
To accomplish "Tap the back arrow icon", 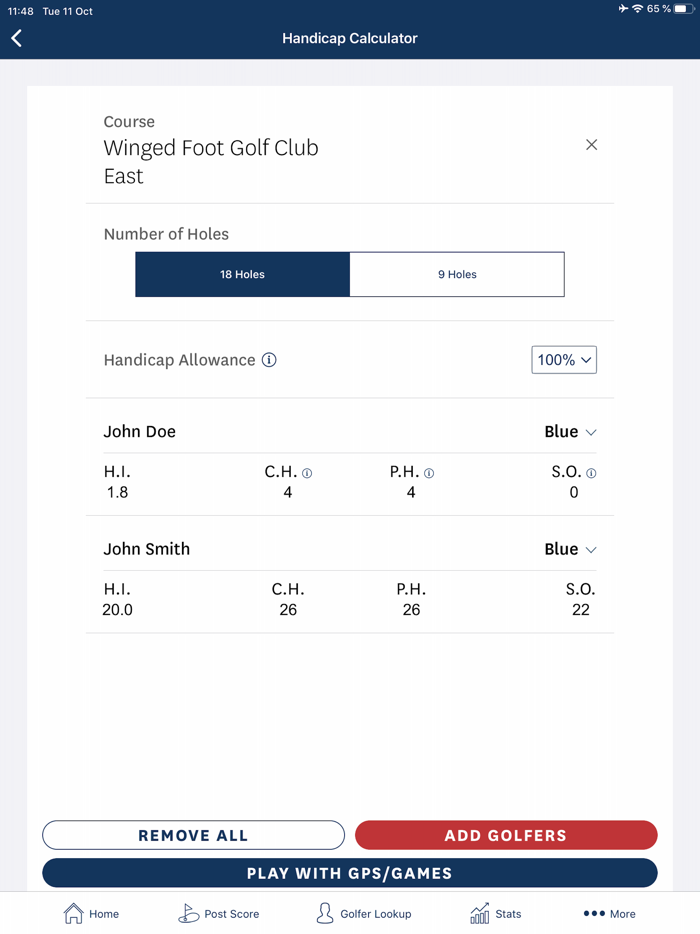I will (17, 38).
